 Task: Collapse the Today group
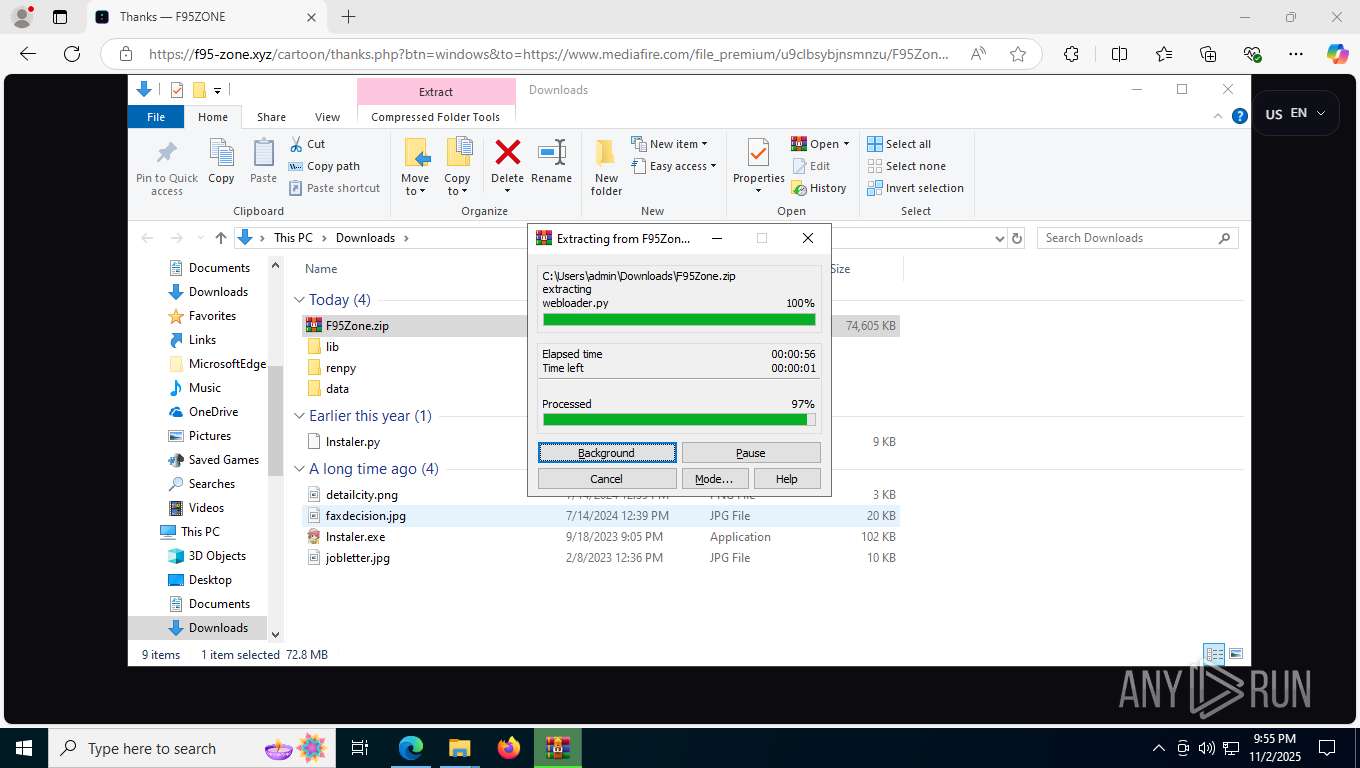[x=299, y=300]
